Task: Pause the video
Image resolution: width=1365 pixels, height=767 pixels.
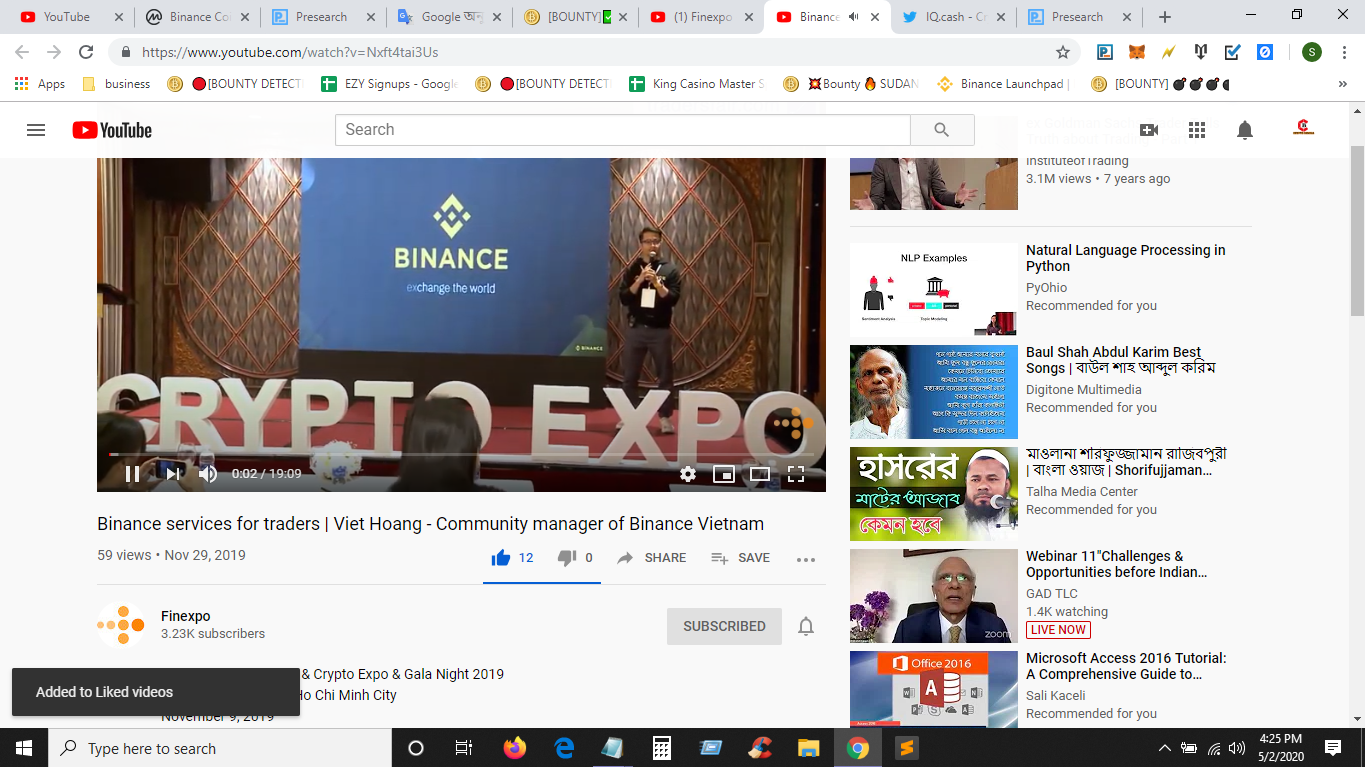Action: click(133, 474)
